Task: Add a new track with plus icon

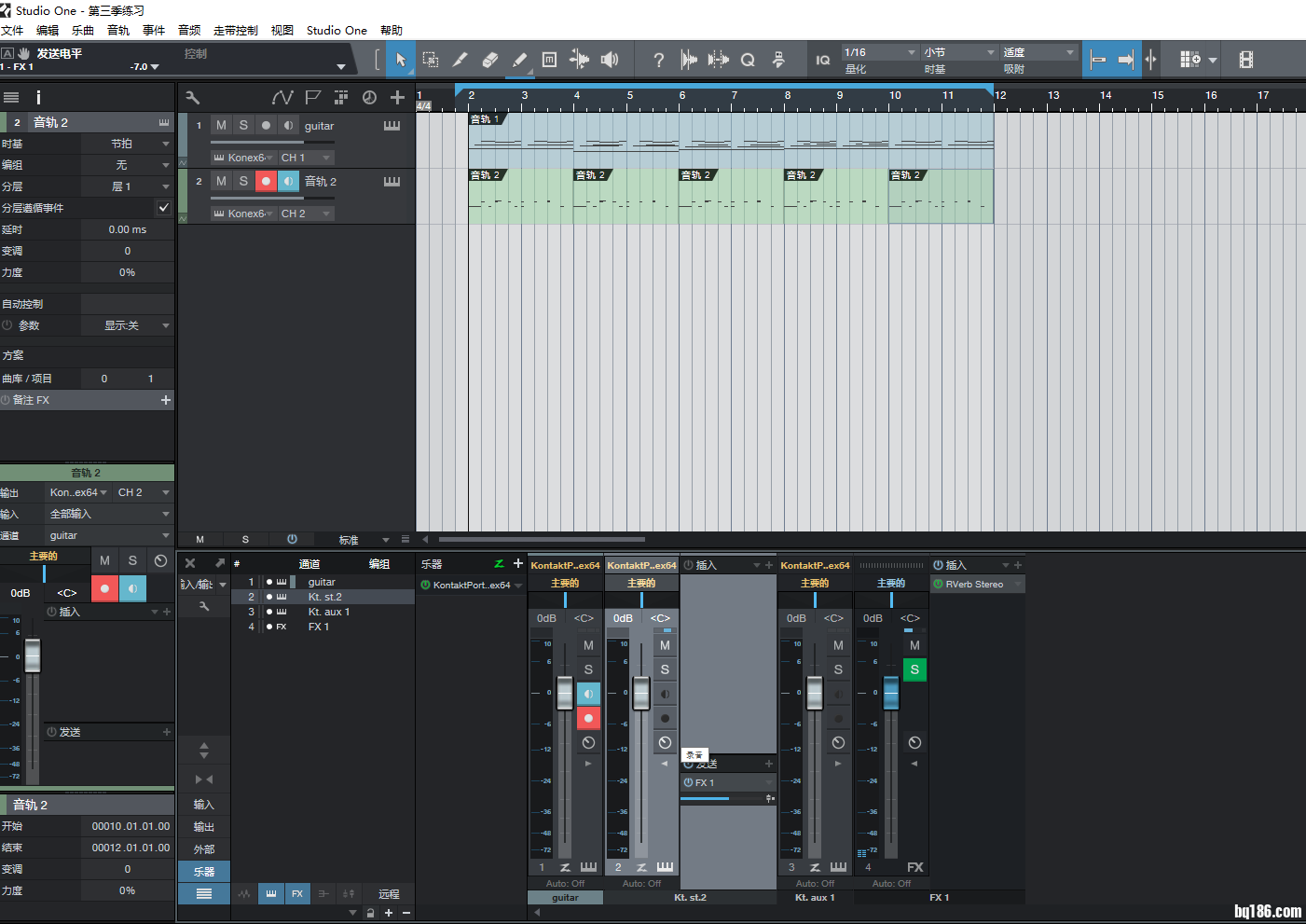Action: pyautogui.click(x=397, y=97)
